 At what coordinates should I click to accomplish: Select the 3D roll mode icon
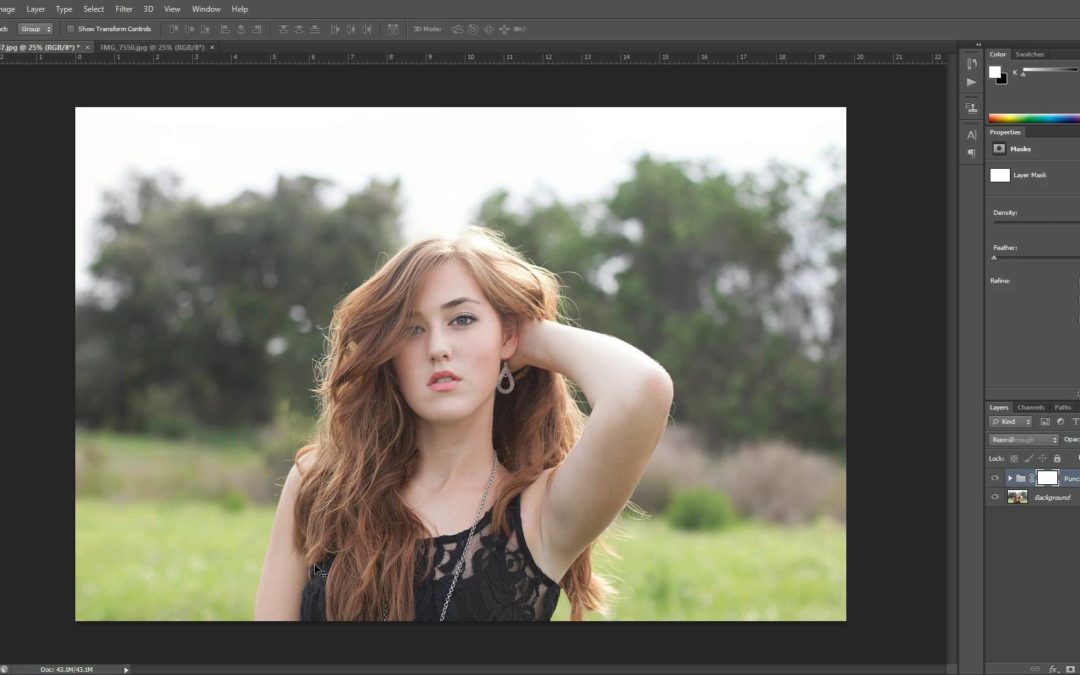[473, 29]
